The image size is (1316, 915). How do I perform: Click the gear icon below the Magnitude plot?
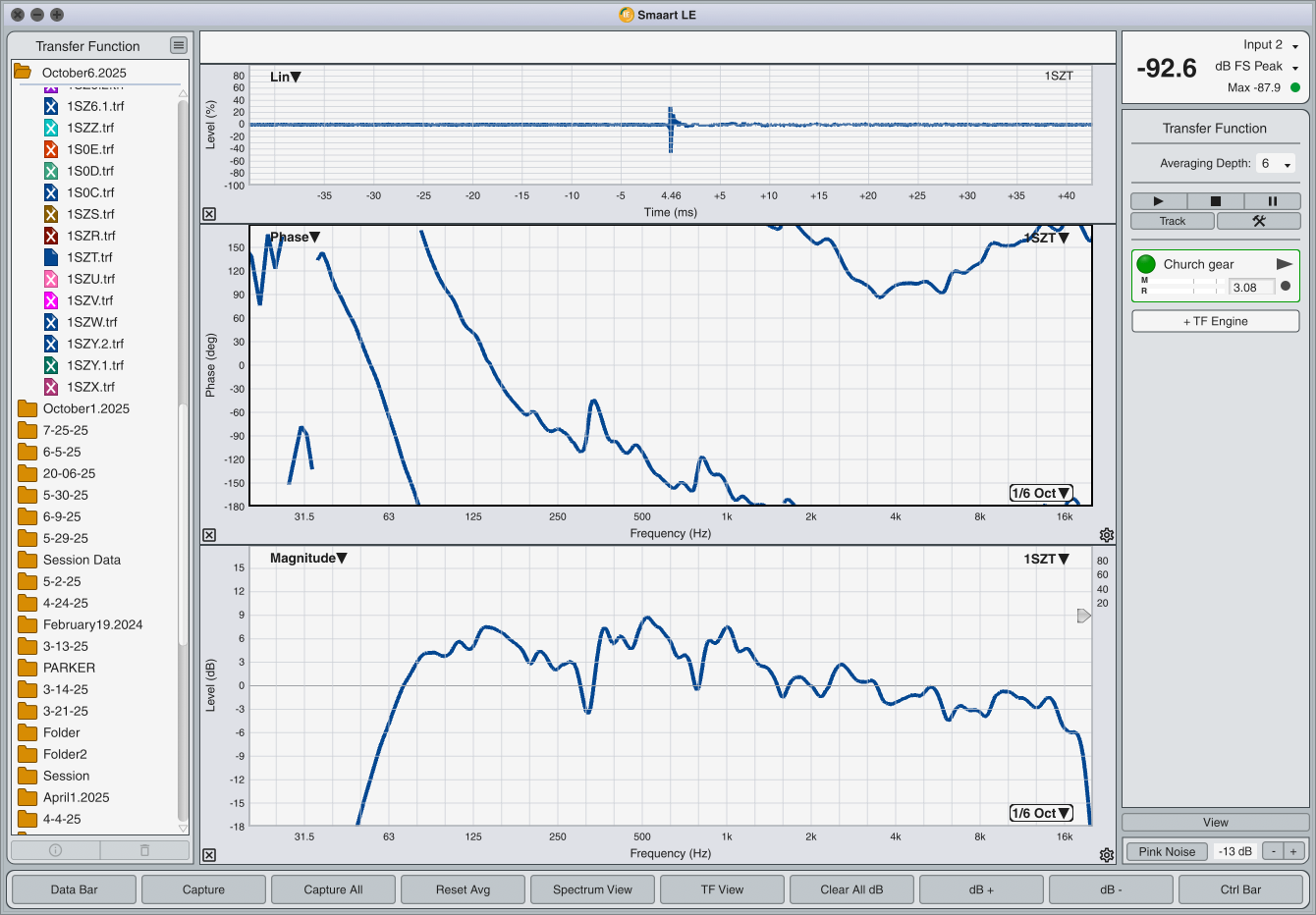coord(1107,855)
